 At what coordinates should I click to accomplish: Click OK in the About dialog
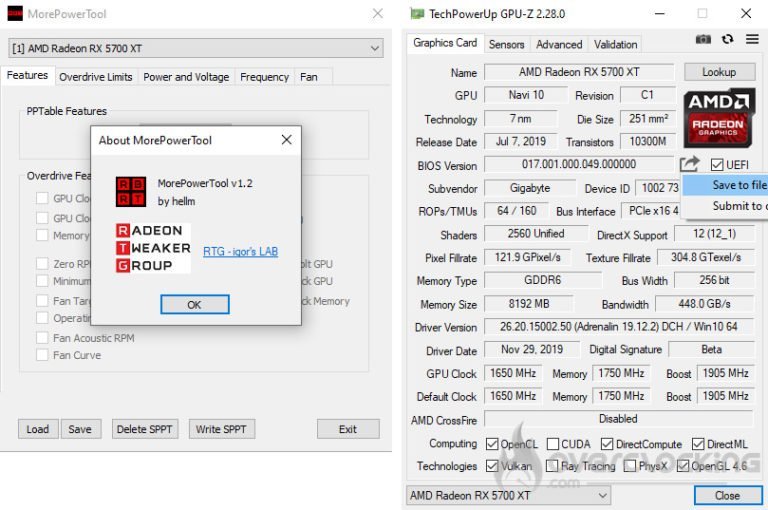[x=194, y=305]
